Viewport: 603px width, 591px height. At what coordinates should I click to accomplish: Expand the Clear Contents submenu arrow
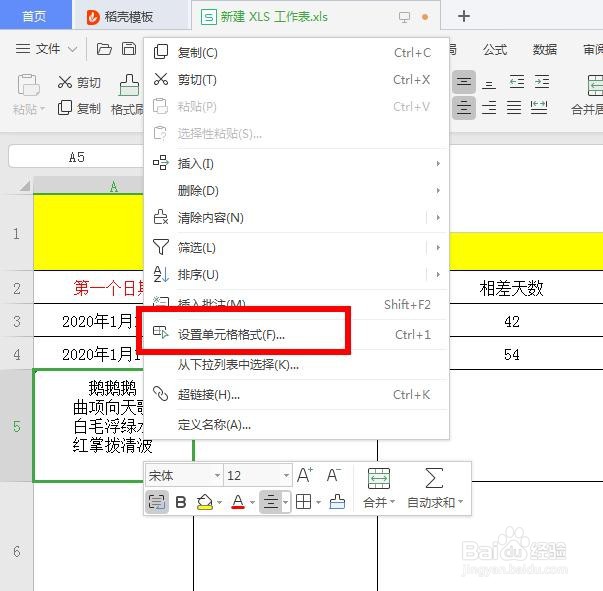point(438,218)
